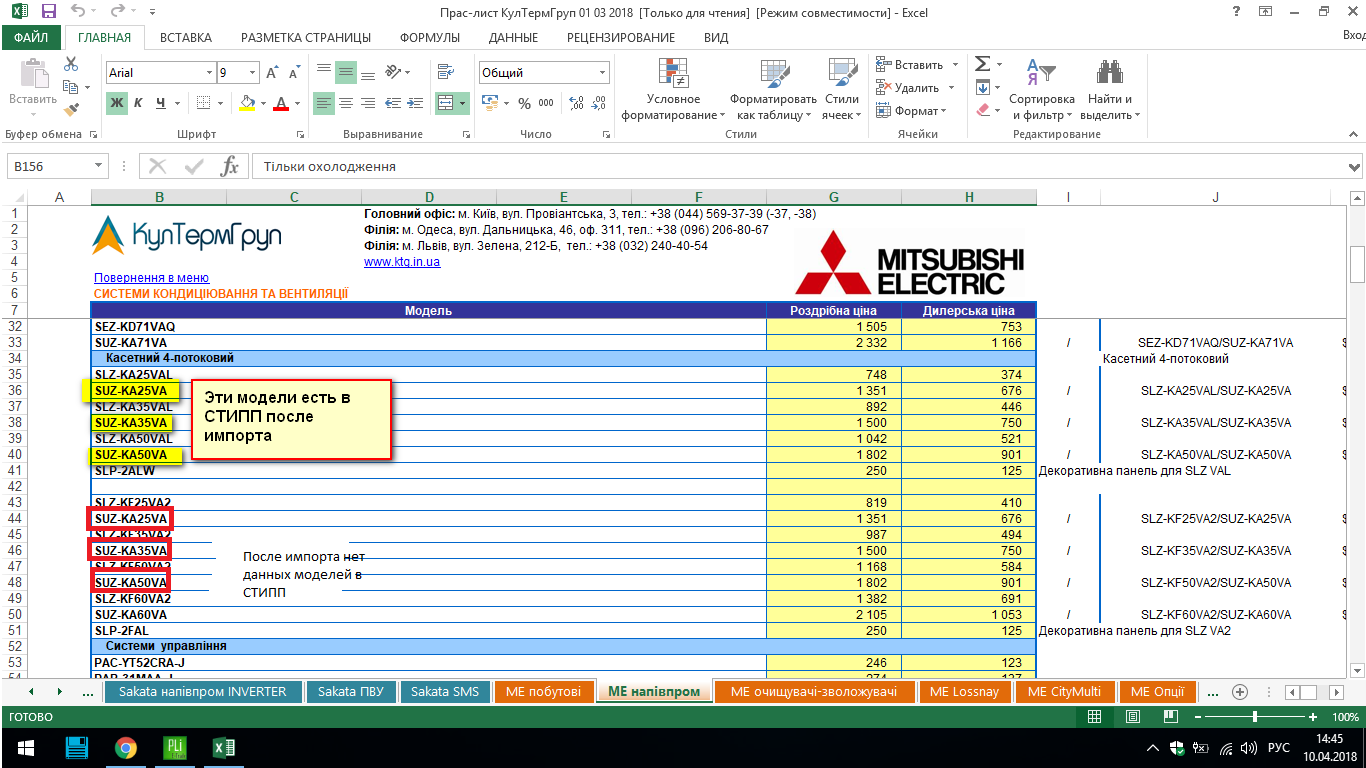The width and height of the screenshot is (1366, 768).
Task: Click the formula bar input field
Action: pyautogui.click(x=799, y=166)
